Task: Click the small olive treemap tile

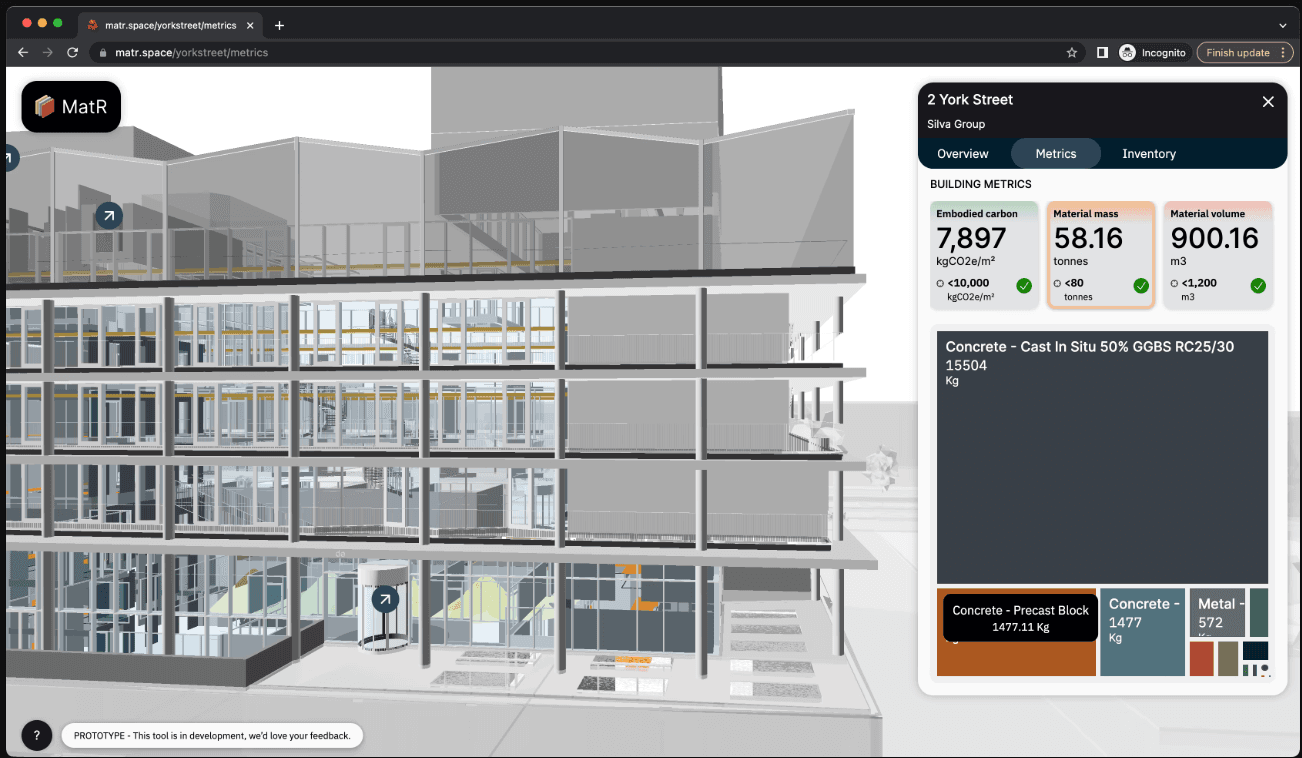Action: (1228, 659)
